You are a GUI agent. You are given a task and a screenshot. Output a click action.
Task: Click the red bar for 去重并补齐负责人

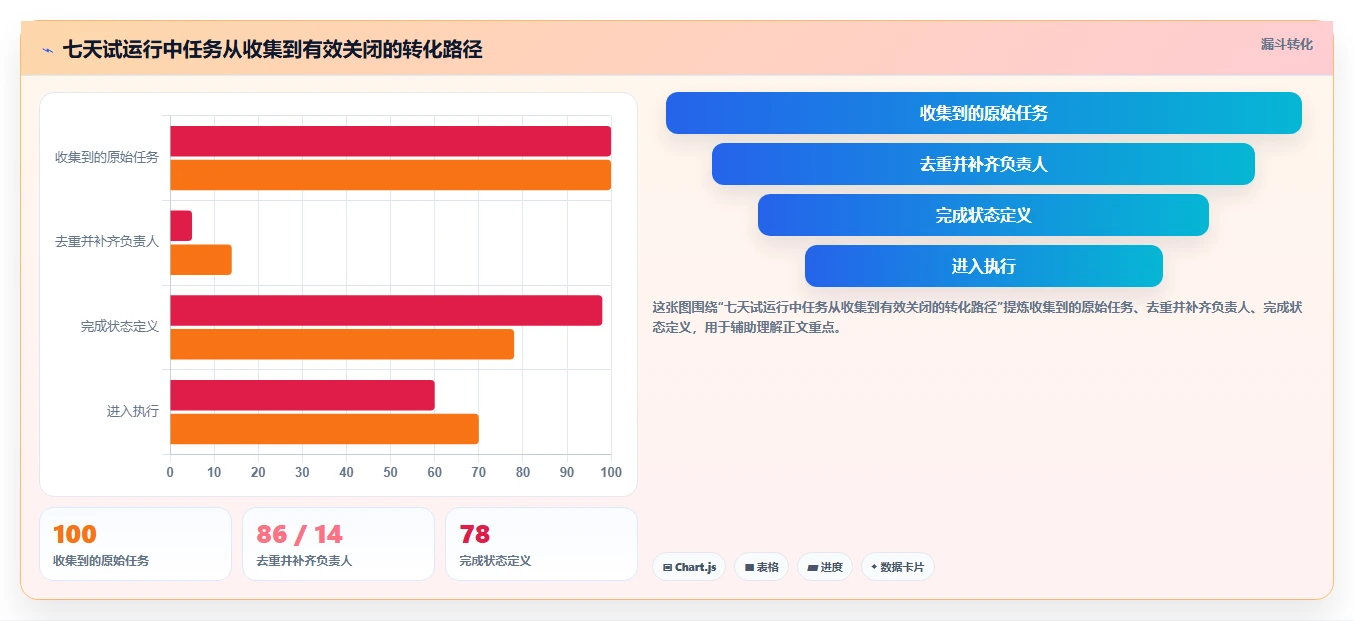coord(181,226)
